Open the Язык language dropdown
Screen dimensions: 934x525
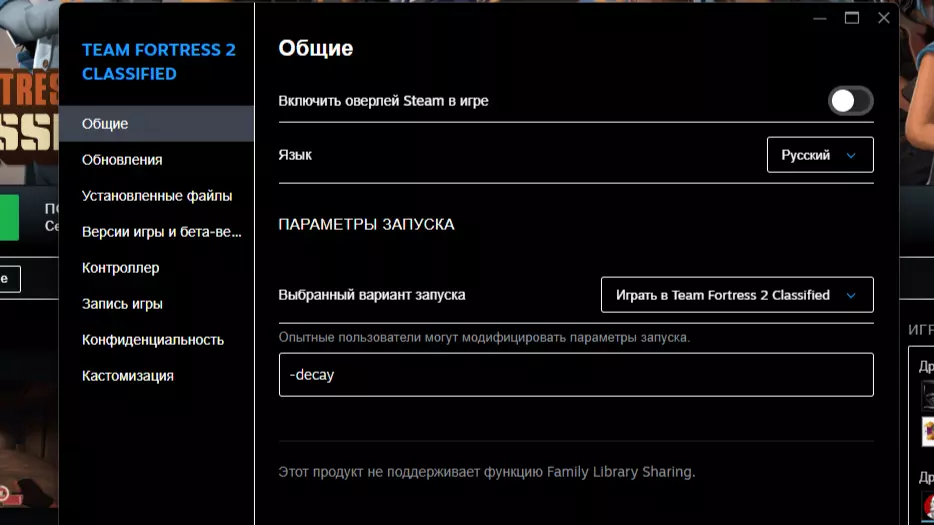coord(820,155)
